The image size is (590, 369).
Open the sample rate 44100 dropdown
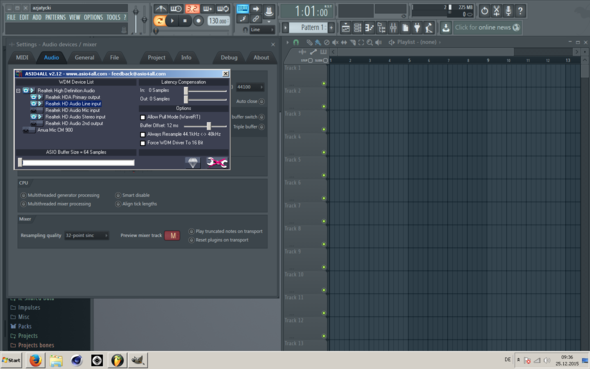pos(250,87)
